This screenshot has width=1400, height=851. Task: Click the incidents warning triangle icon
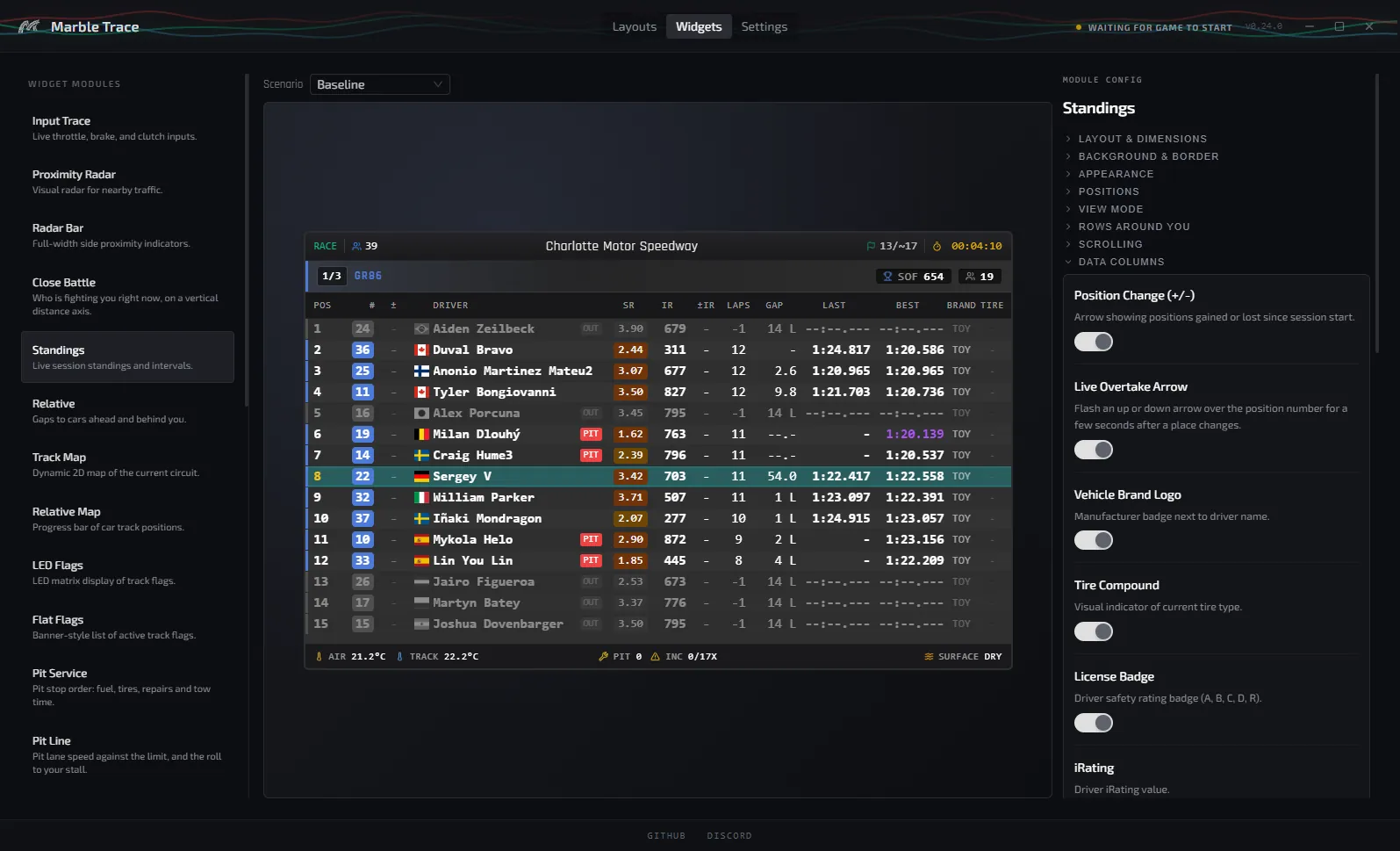click(655, 656)
